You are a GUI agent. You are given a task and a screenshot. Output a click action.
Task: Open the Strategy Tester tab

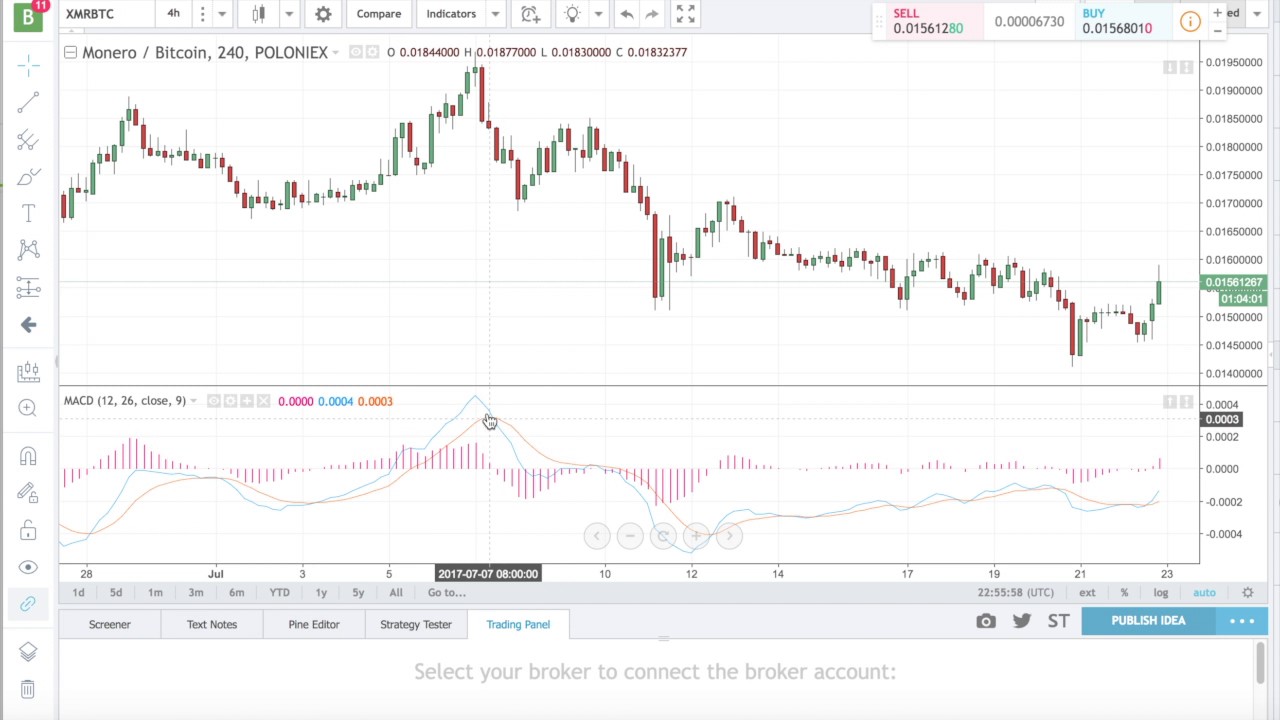pos(416,624)
